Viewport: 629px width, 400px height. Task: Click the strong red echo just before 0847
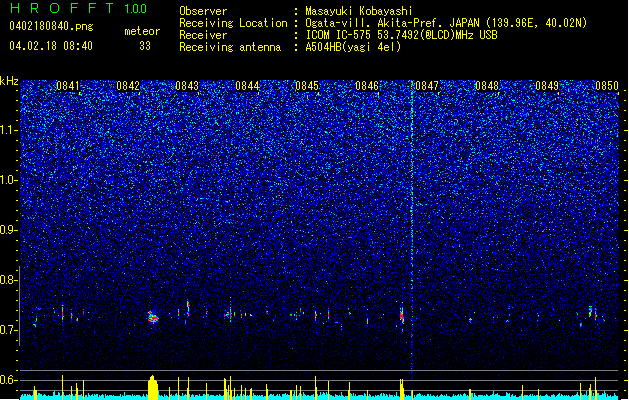(x=402, y=317)
